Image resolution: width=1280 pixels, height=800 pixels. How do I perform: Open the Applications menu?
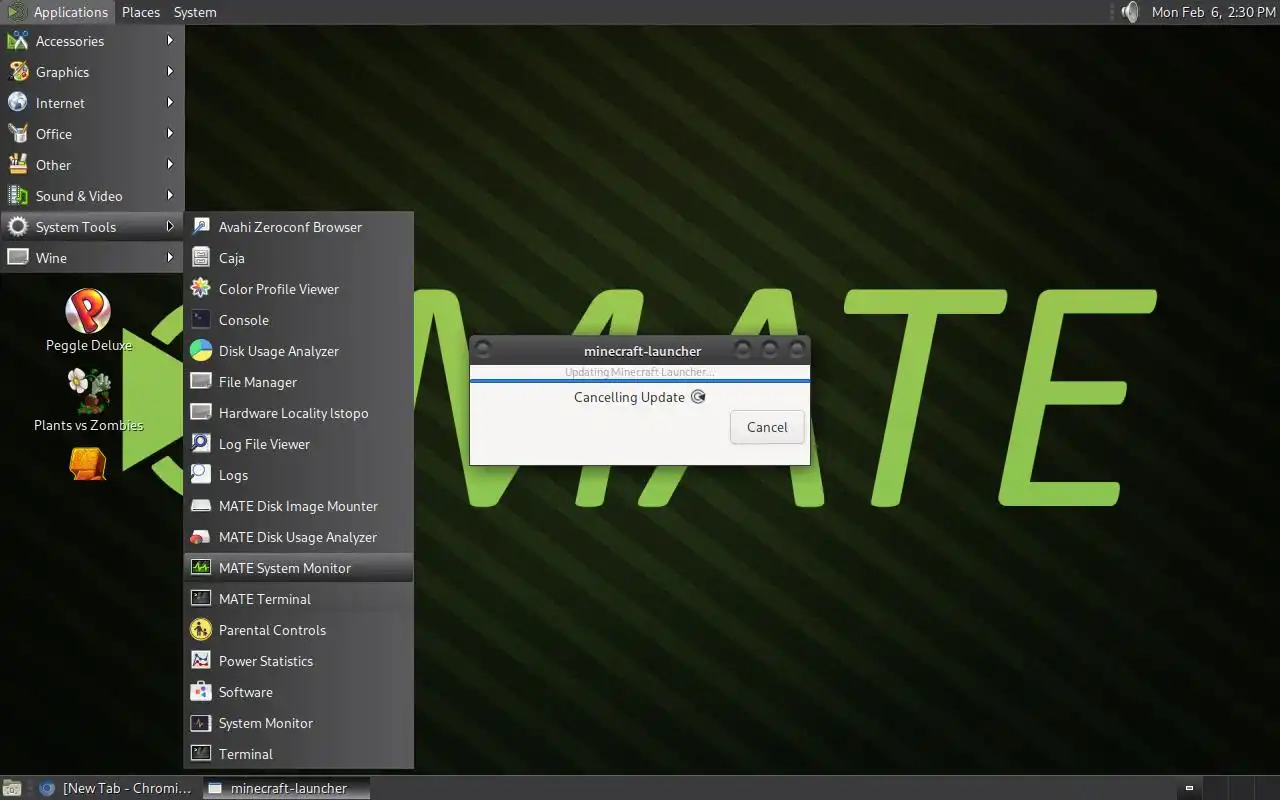click(x=58, y=12)
